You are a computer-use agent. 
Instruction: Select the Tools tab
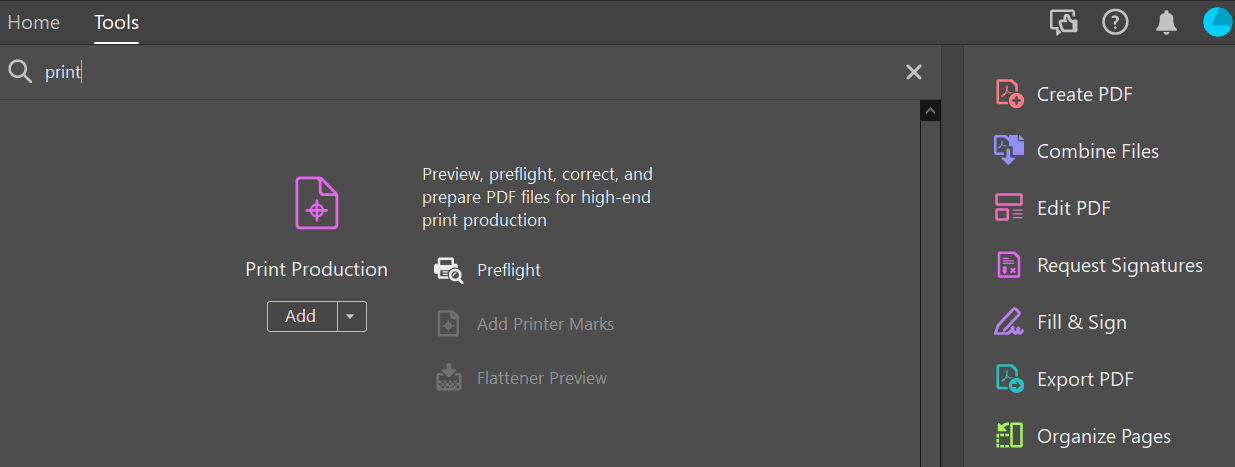point(117,22)
